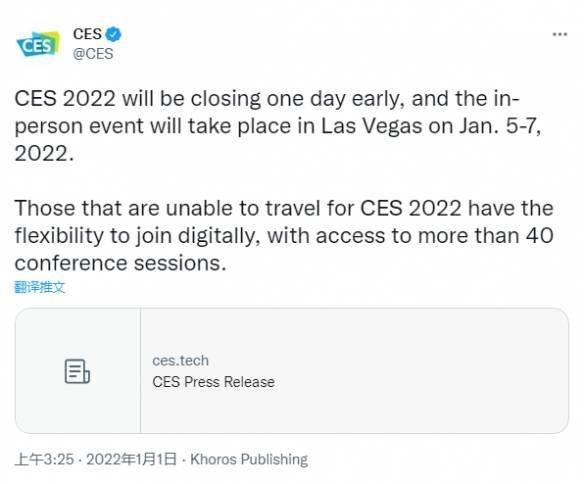Screen dimensions: 584x484
Task: Click the lone "2022." line of tweet
Action: point(44,153)
